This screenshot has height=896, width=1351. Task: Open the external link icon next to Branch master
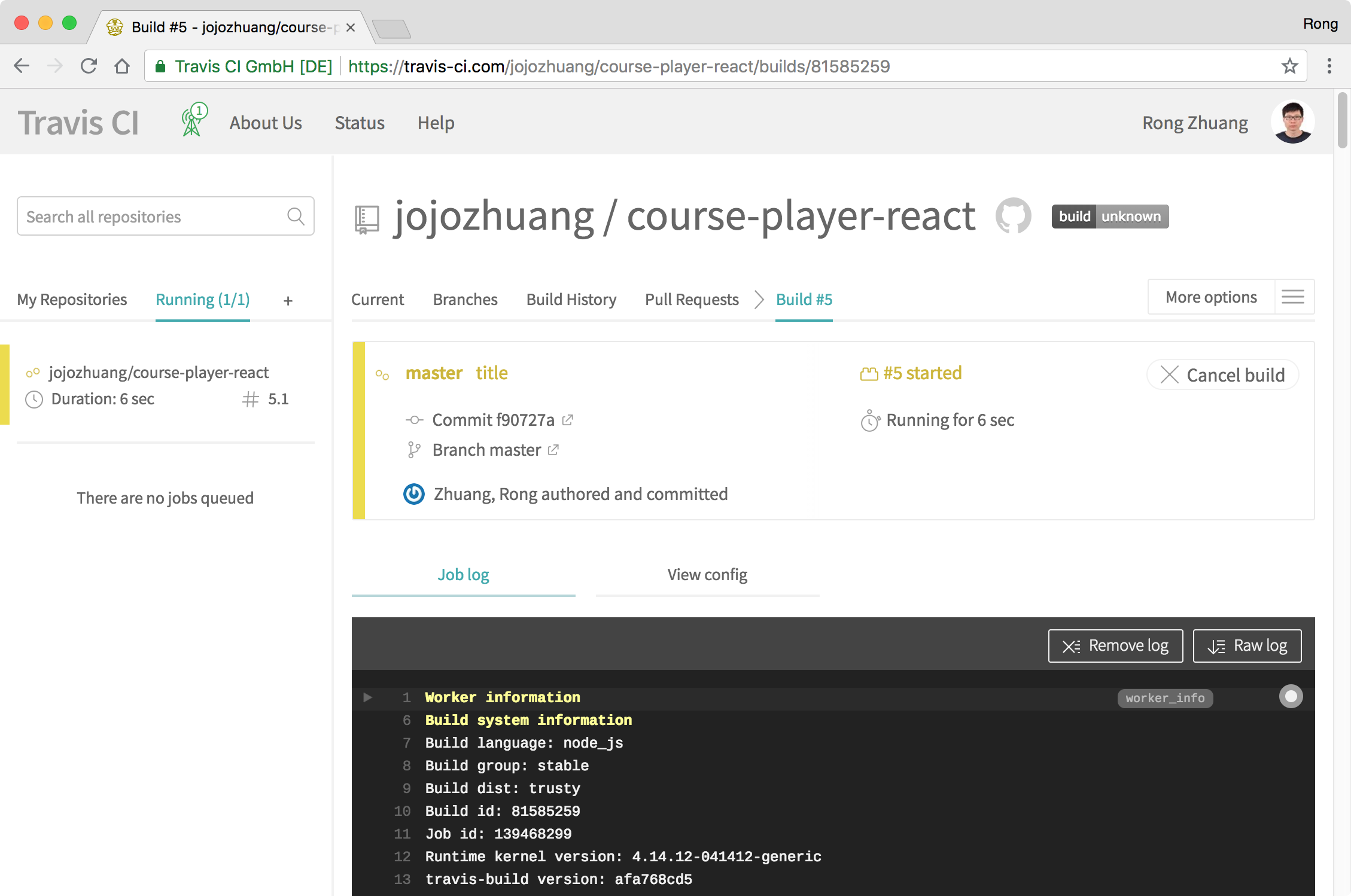tap(553, 450)
